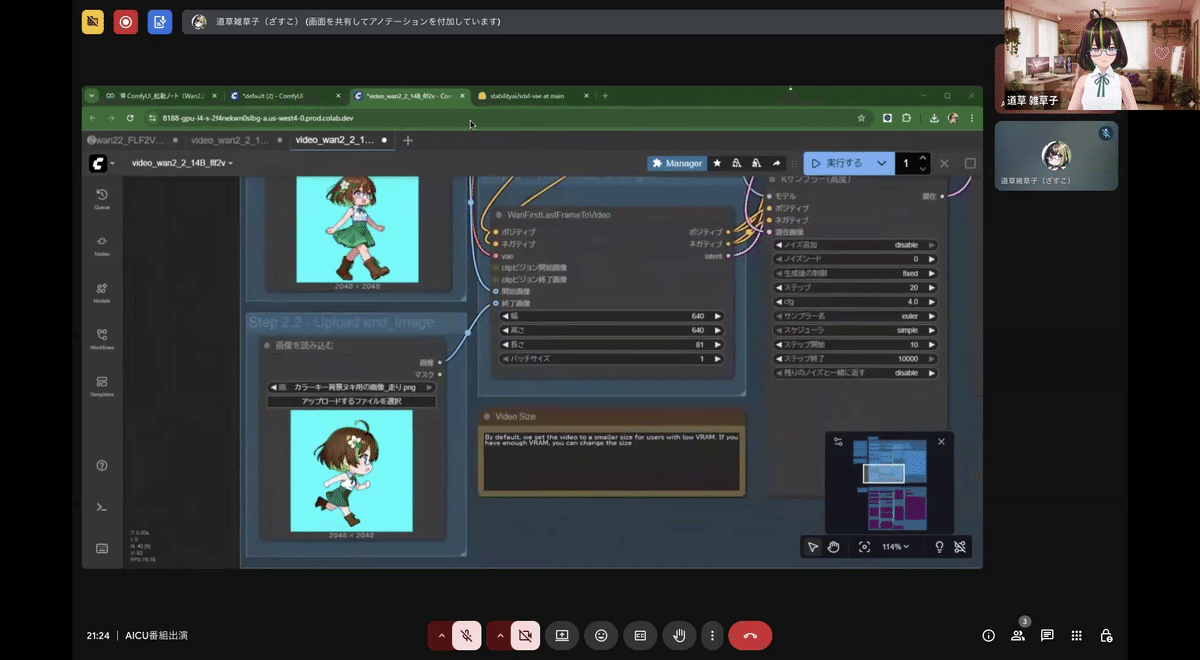Switch to 'default (2) - ComfyUI' browser tab
The height and width of the screenshot is (660, 1200).
[284, 96]
